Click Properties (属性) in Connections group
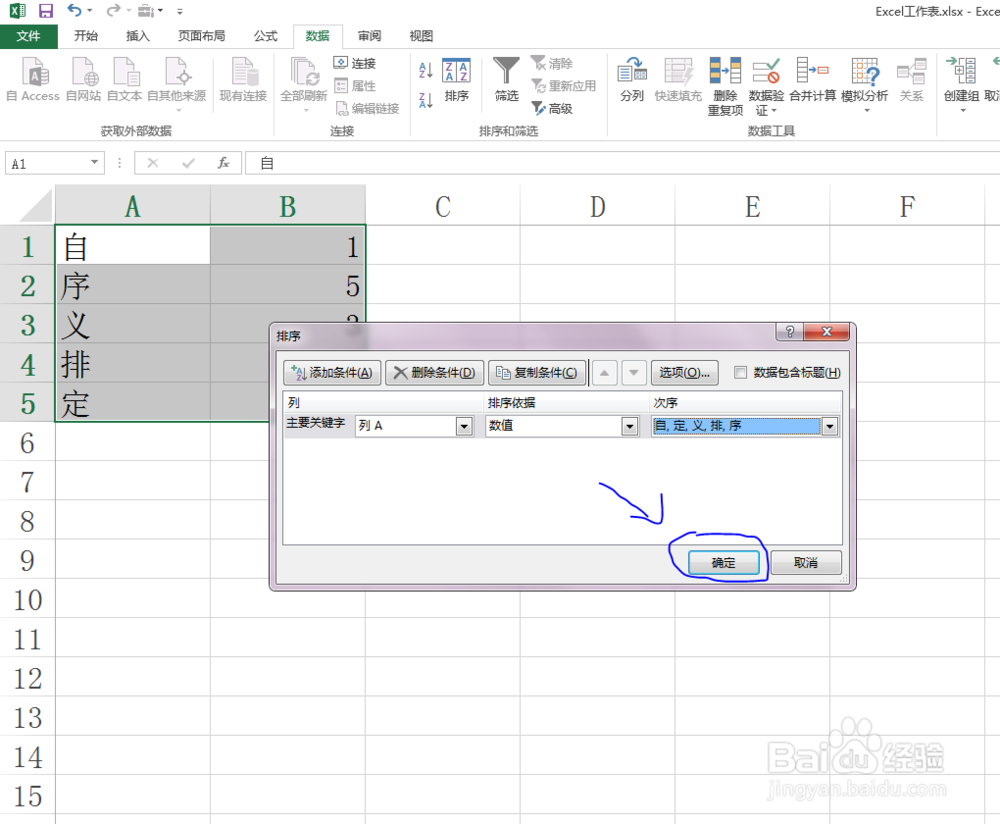The width and height of the screenshot is (1000, 824). 355,85
